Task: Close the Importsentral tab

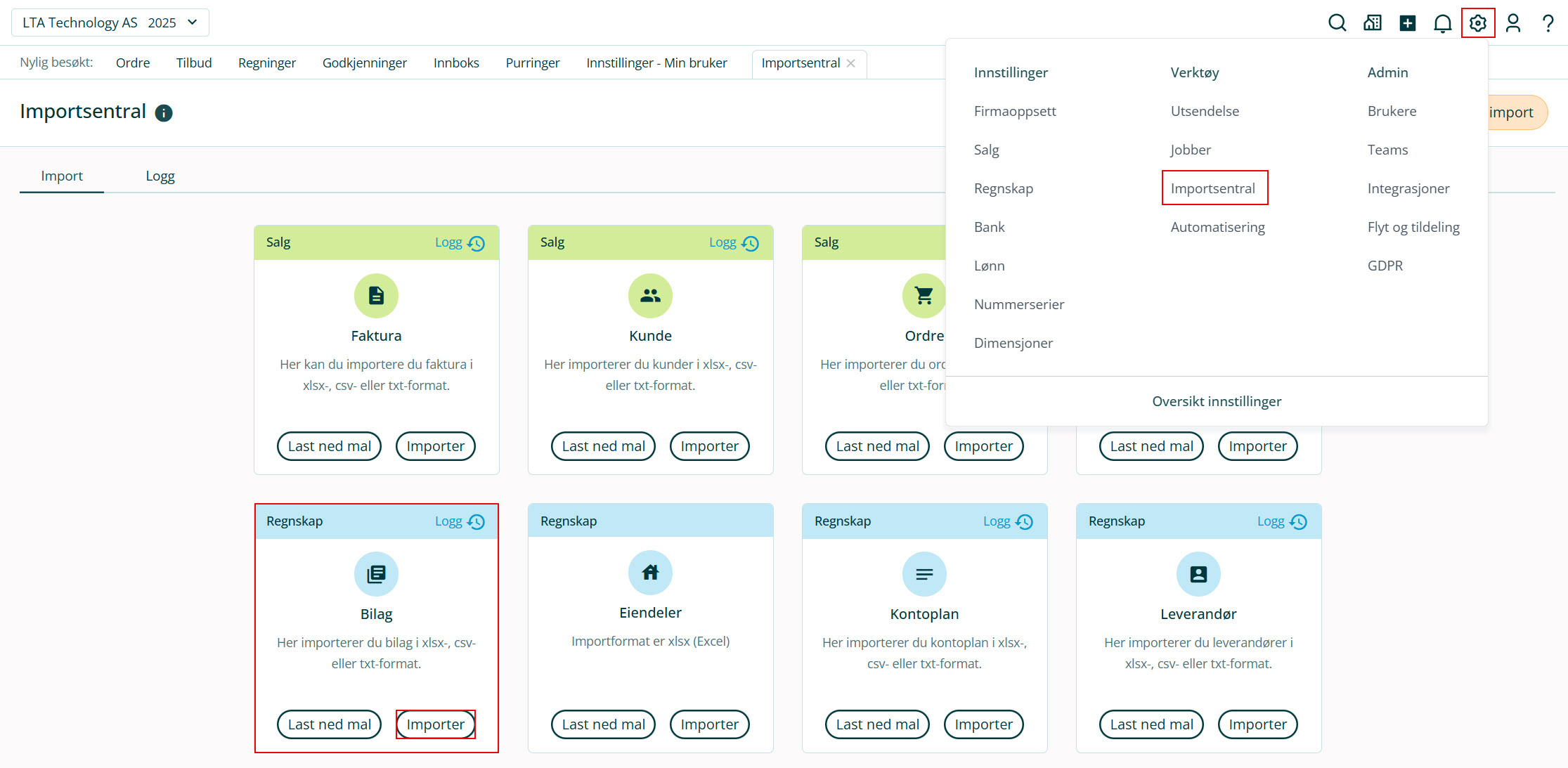Action: coord(851,63)
